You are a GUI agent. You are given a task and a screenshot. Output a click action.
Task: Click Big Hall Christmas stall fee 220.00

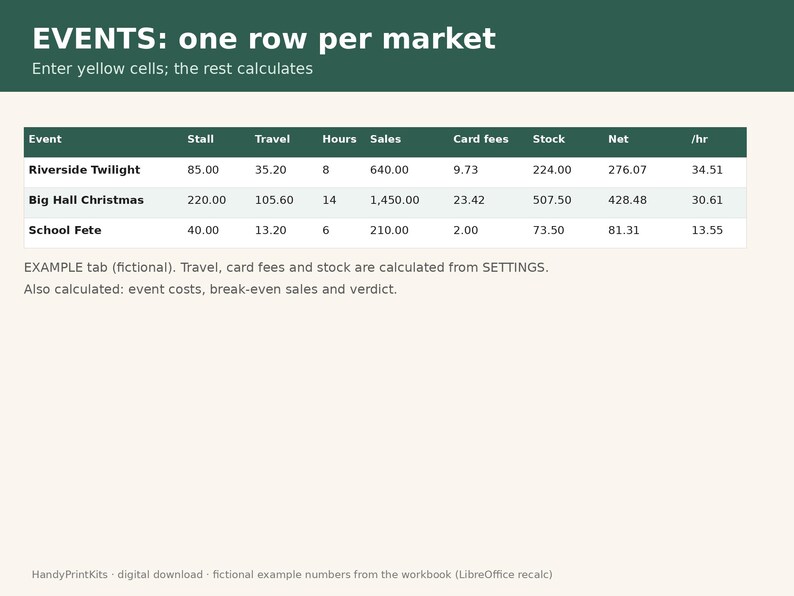pyautogui.click(x=207, y=200)
